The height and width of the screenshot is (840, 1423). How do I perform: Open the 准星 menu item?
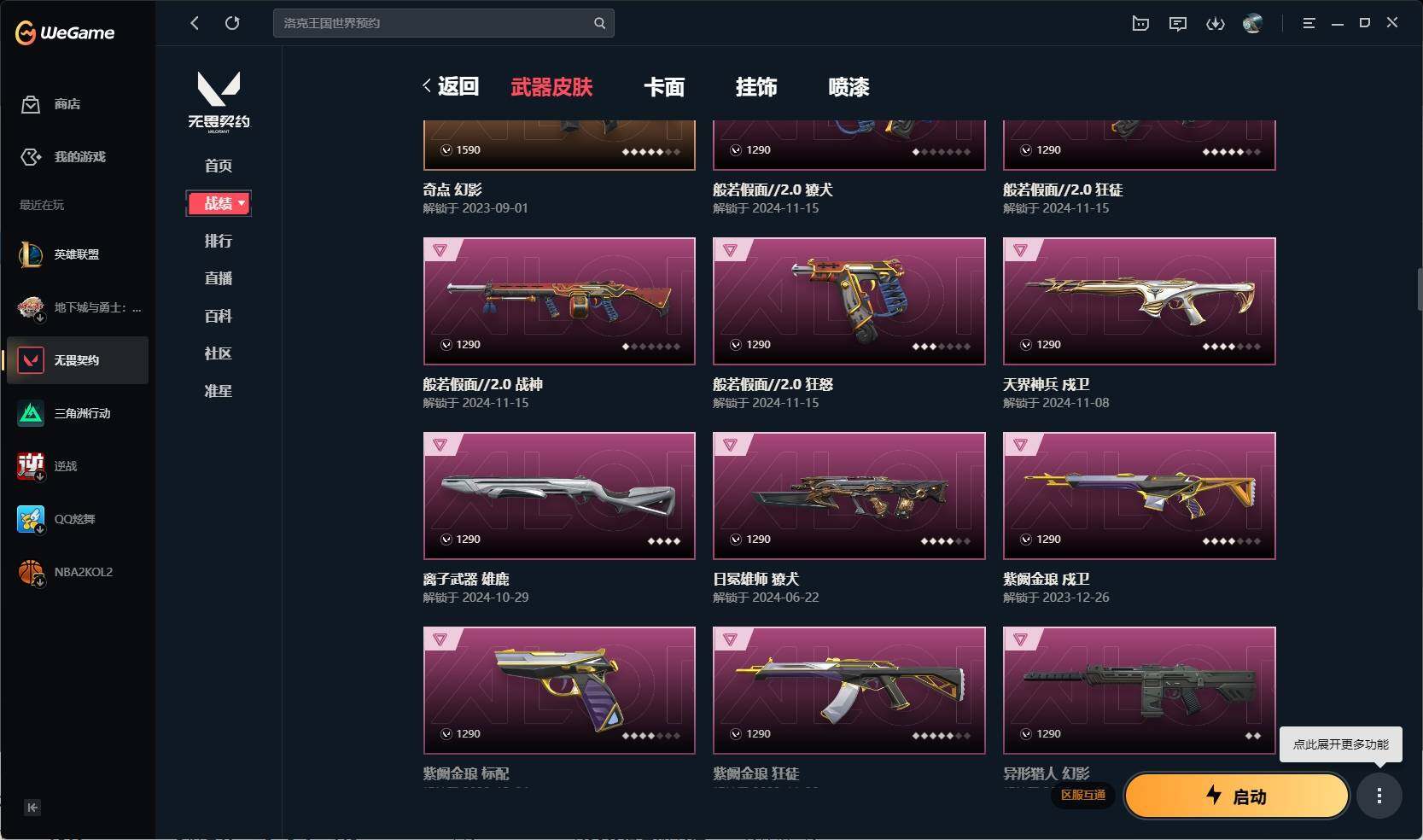(219, 391)
